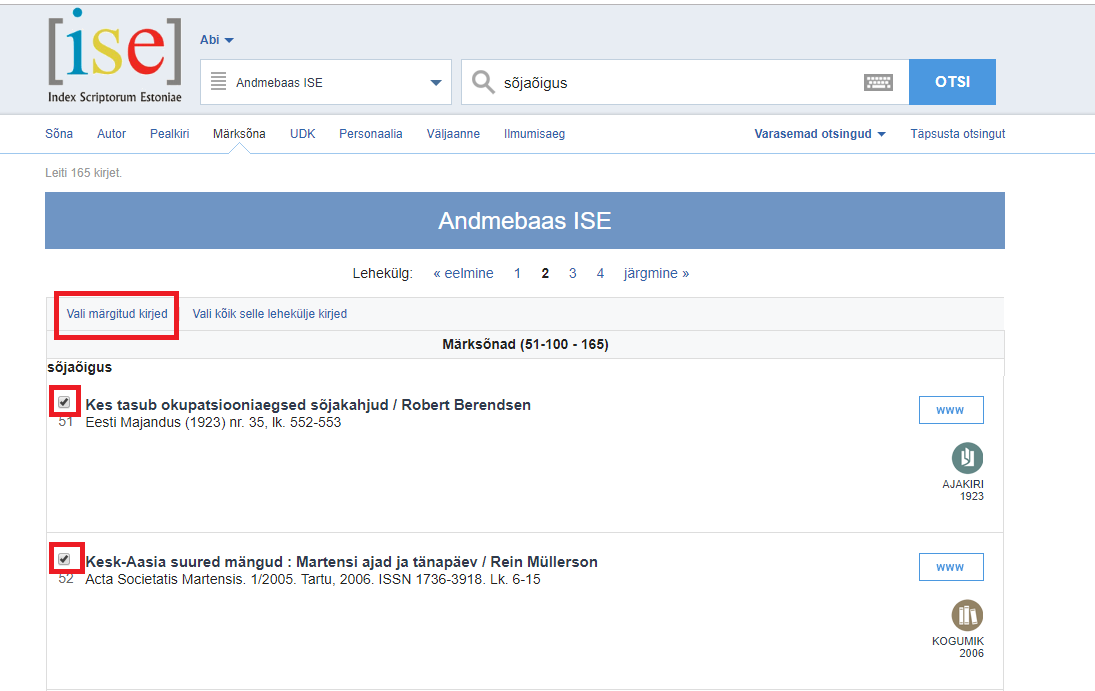Go to results page 3
This screenshot has height=691, width=1095.
tap(573, 273)
